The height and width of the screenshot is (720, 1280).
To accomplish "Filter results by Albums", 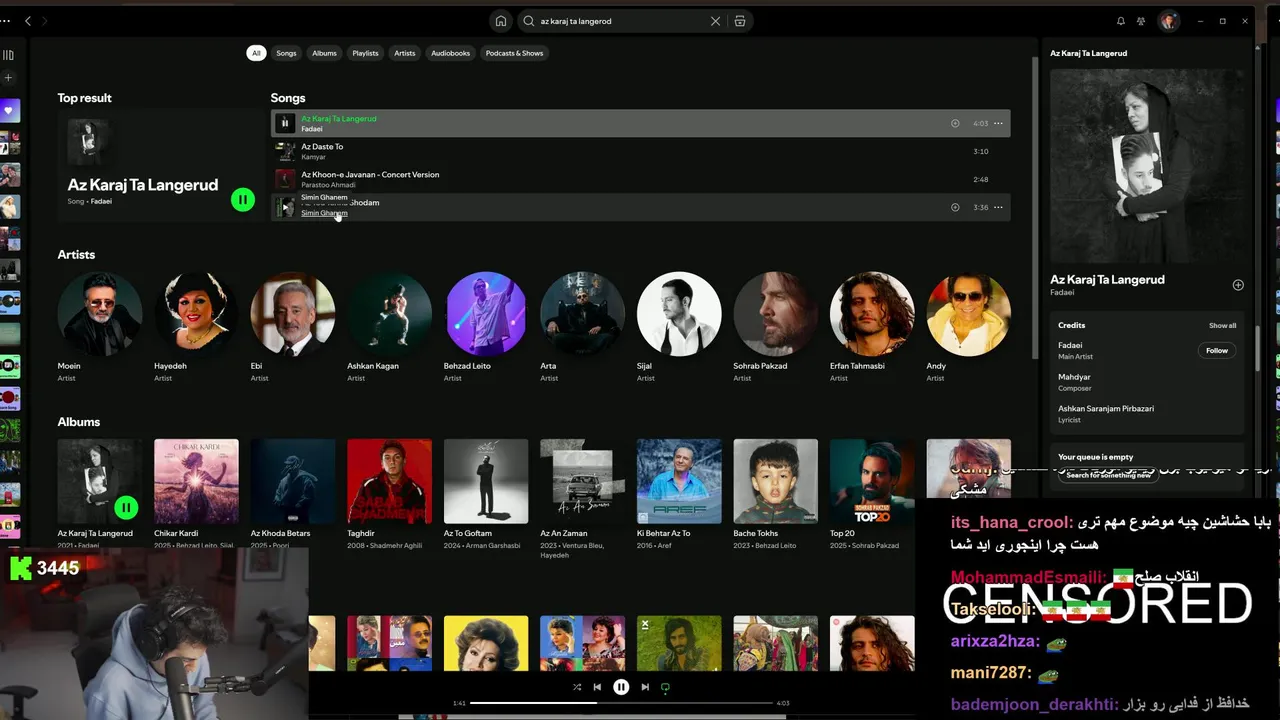I will coord(325,53).
